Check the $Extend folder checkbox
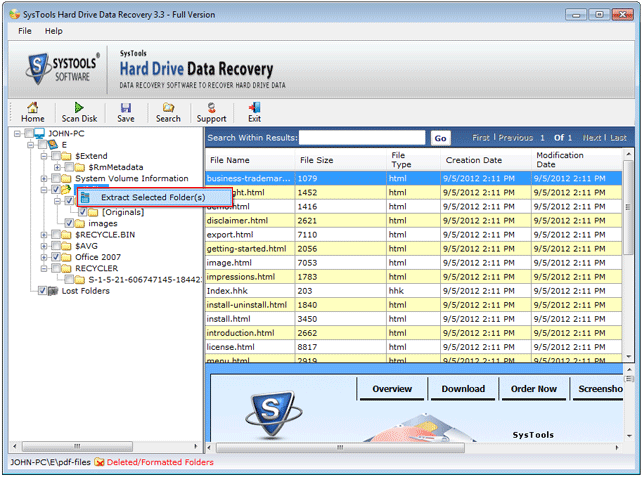 [56, 156]
